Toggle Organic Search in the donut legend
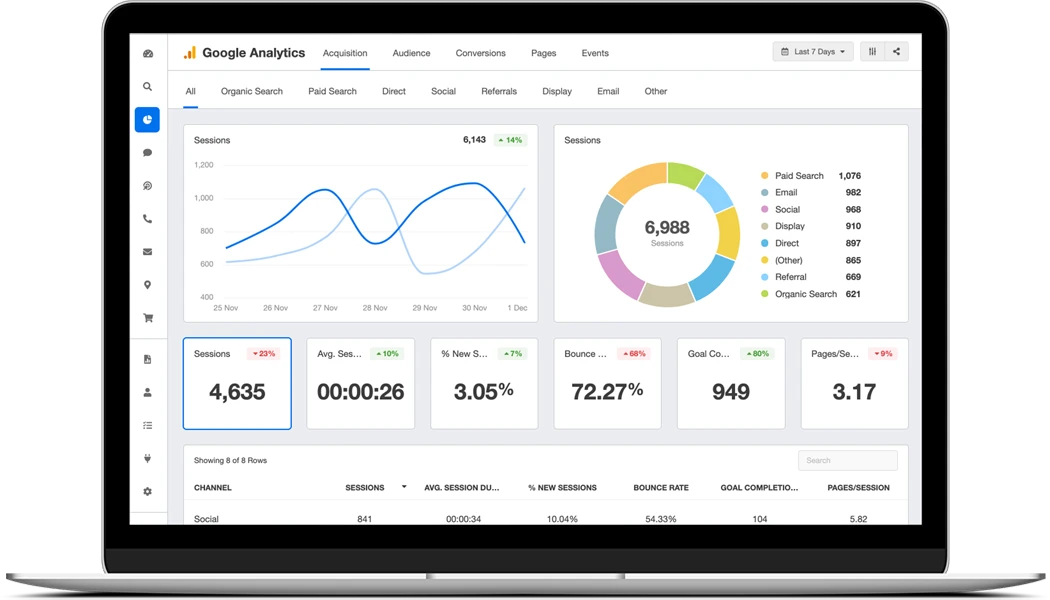The height and width of the screenshot is (600, 1050). click(806, 294)
